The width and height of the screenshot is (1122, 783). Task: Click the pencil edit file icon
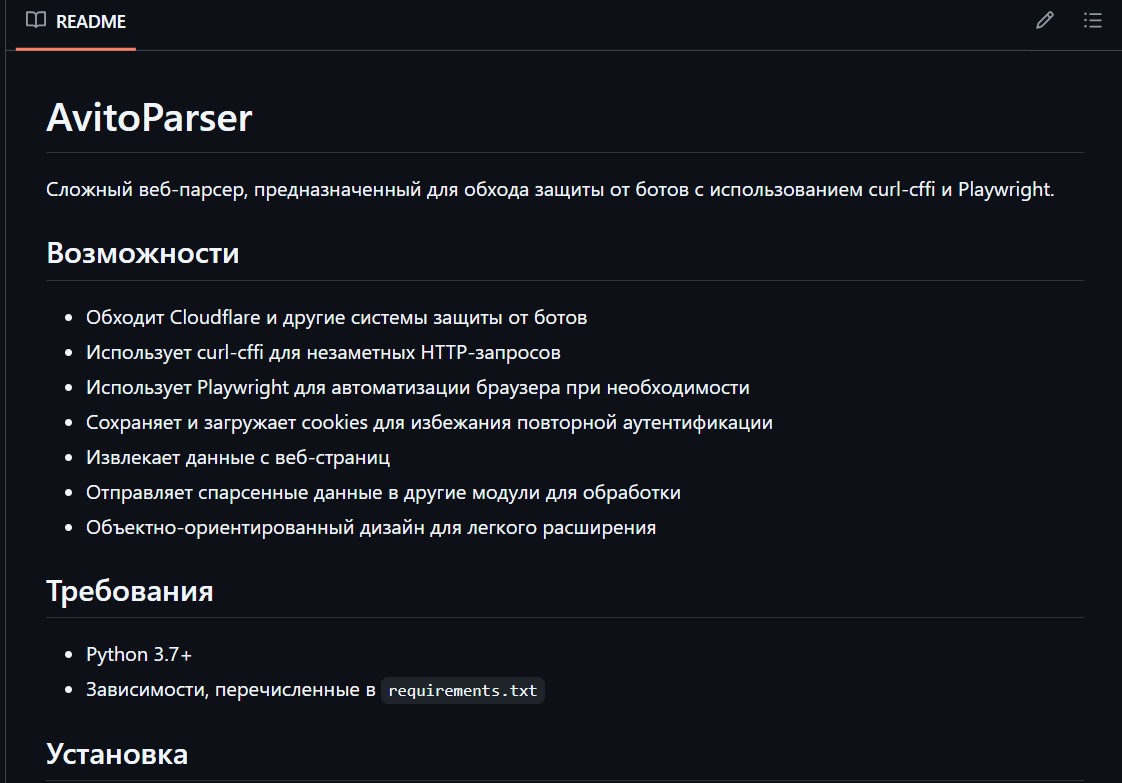(1045, 21)
